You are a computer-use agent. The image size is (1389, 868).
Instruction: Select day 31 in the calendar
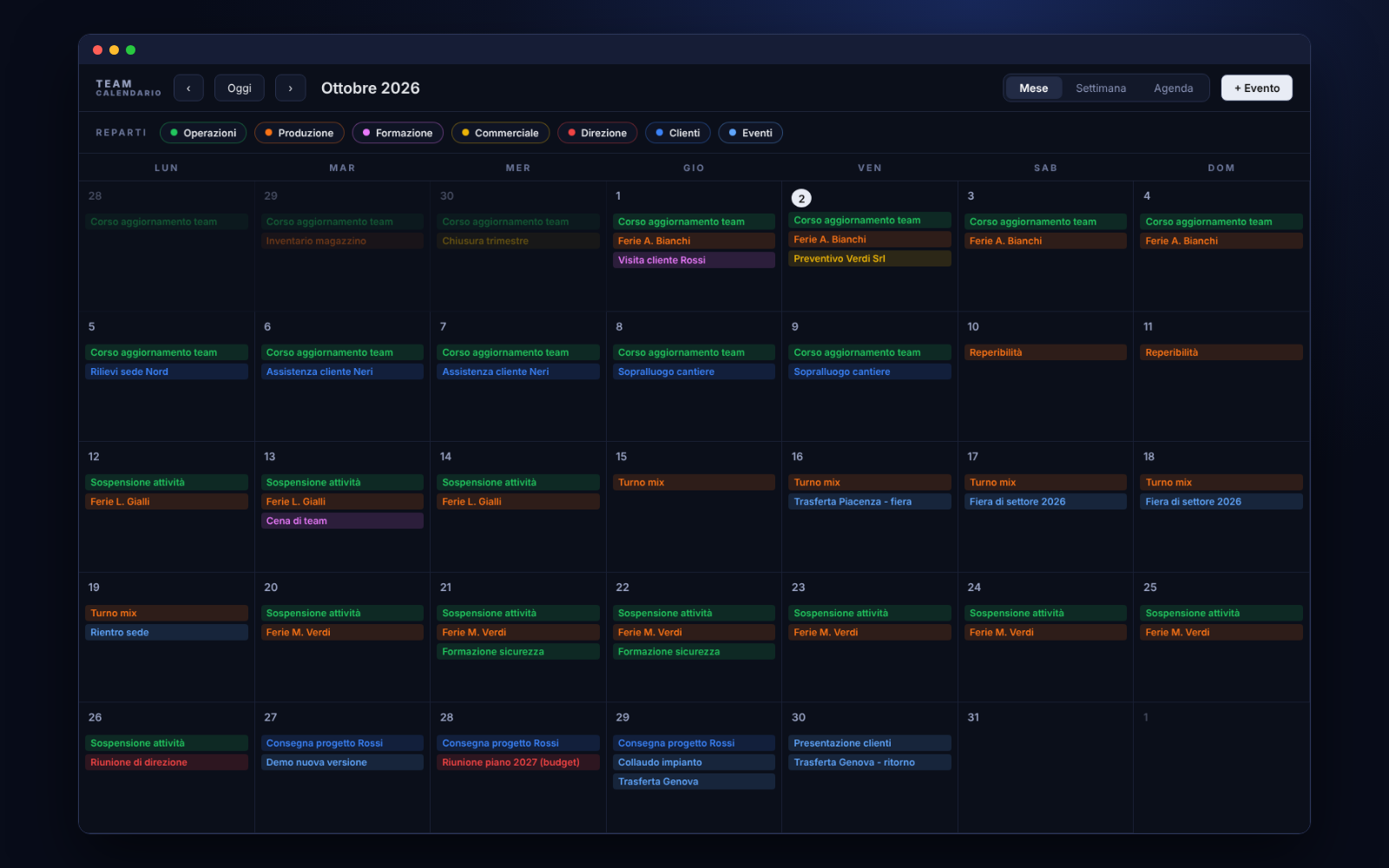tap(973, 718)
